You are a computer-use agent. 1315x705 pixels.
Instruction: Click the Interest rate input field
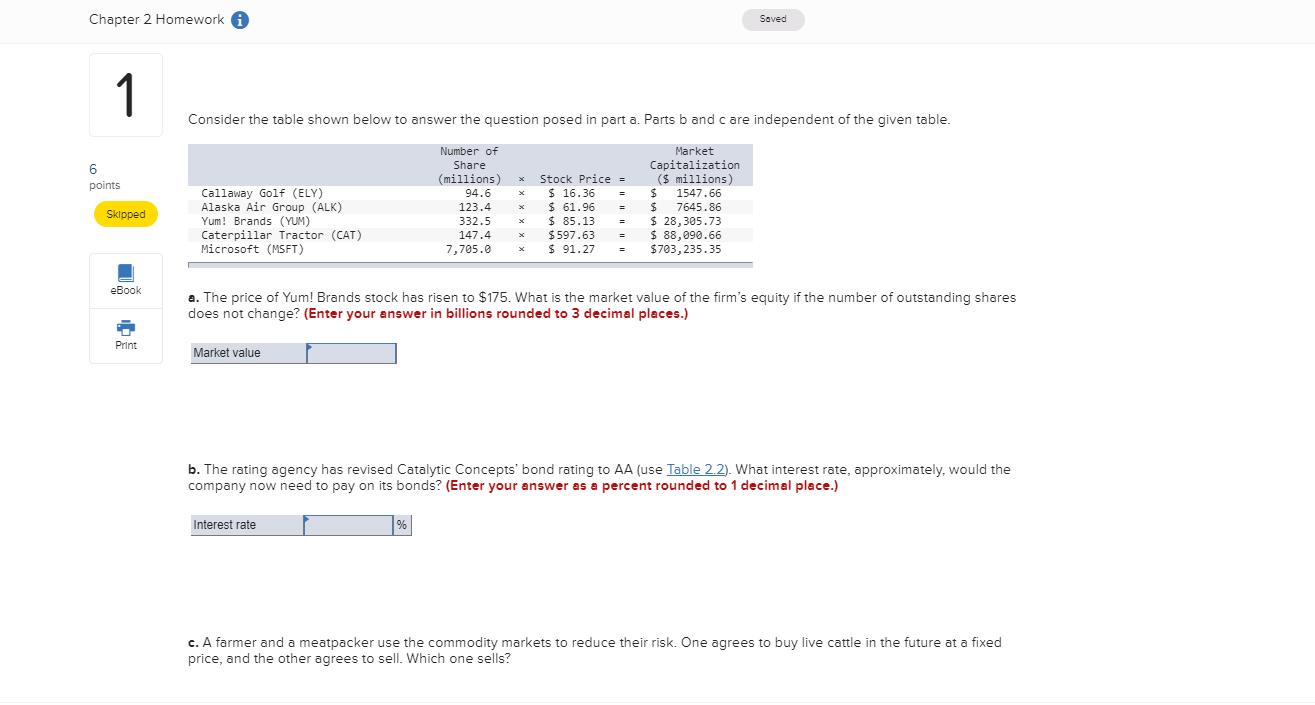coord(349,525)
